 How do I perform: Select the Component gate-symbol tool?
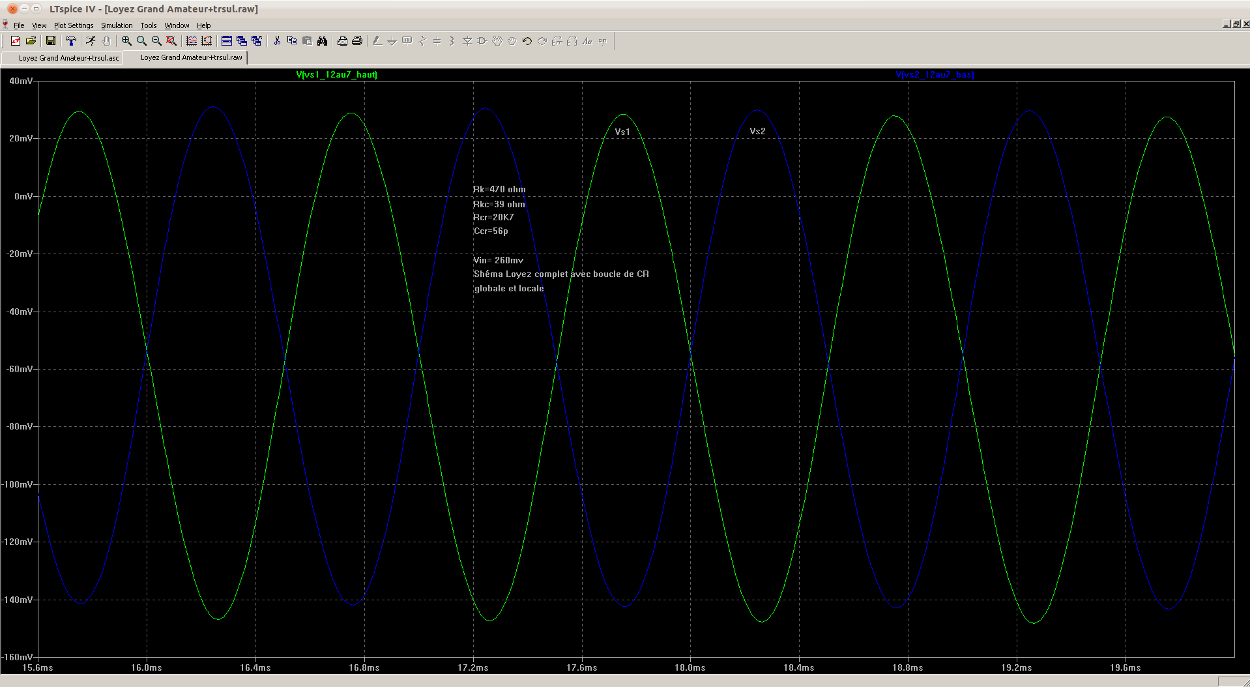482,41
